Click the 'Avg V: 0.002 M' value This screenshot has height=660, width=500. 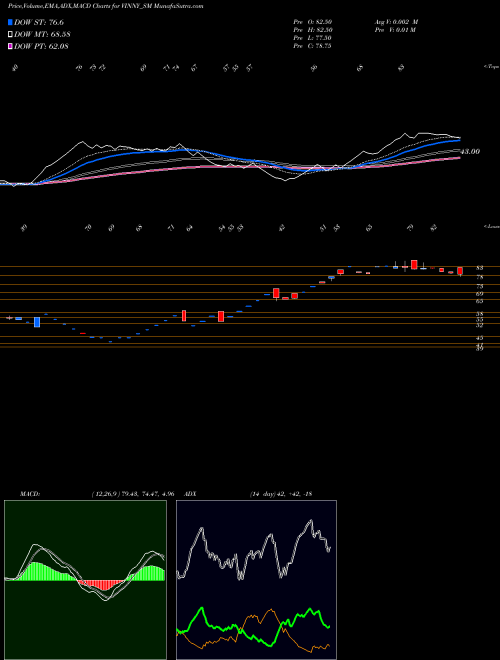pos(396,22)
